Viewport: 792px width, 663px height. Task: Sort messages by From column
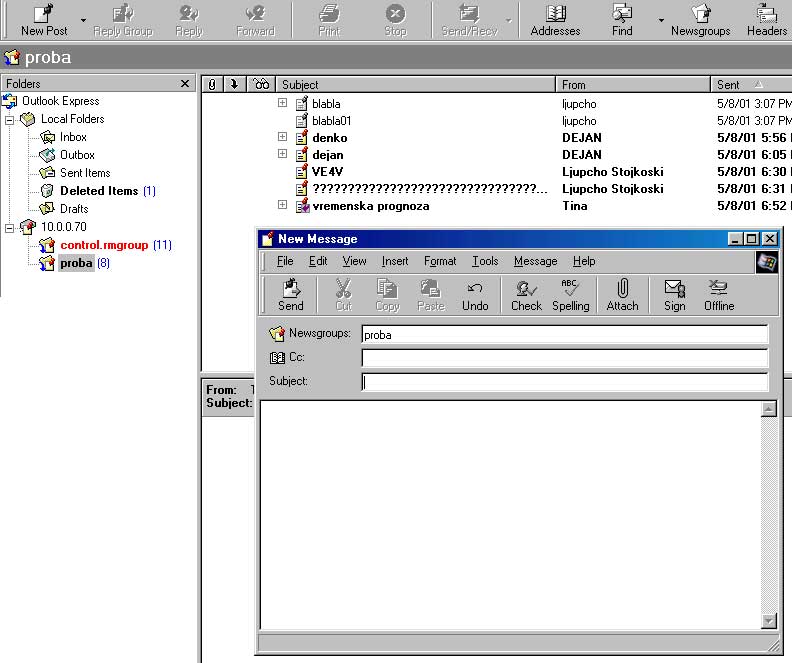(x=633, y=84)
